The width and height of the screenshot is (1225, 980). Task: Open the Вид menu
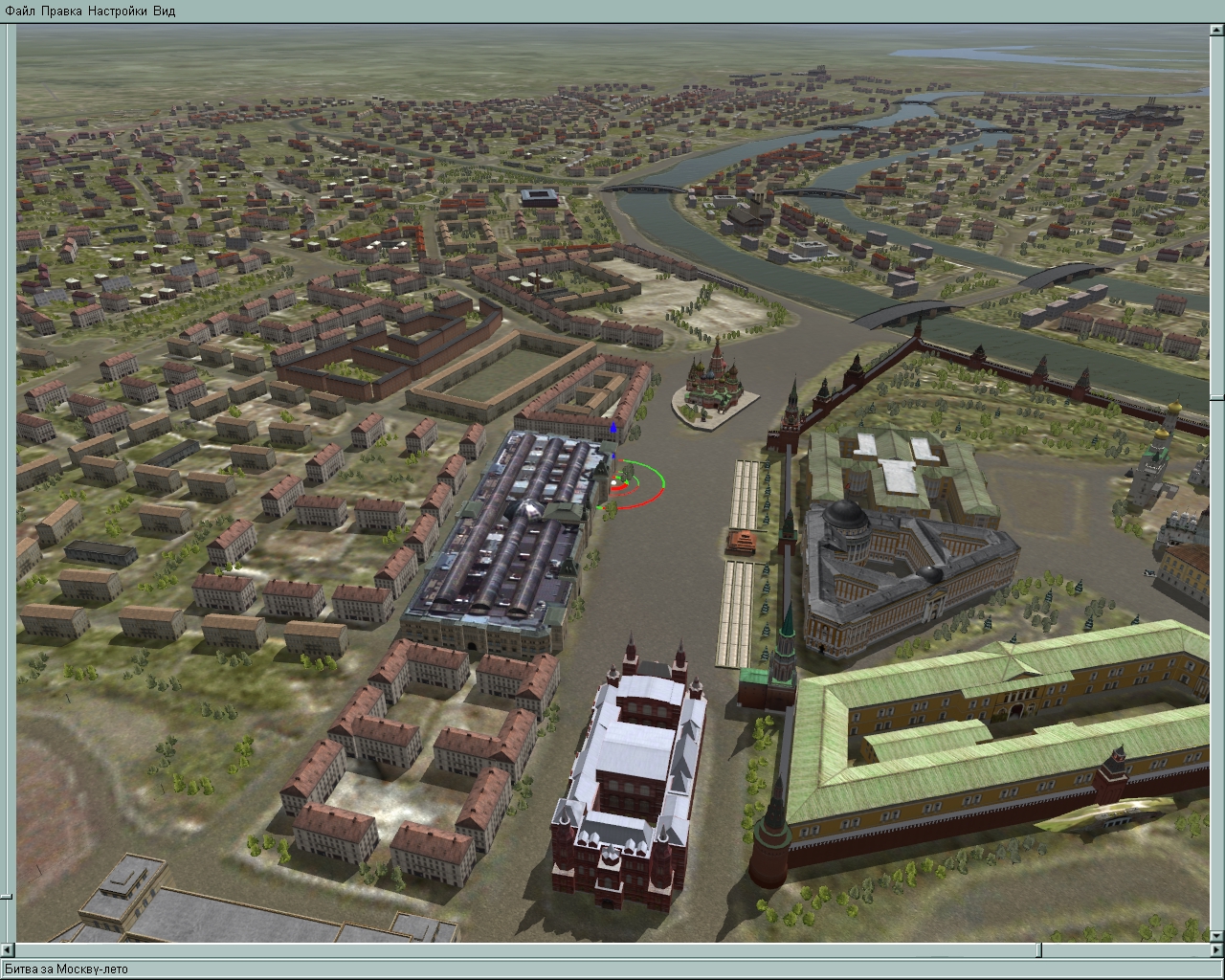coord(165,11)
